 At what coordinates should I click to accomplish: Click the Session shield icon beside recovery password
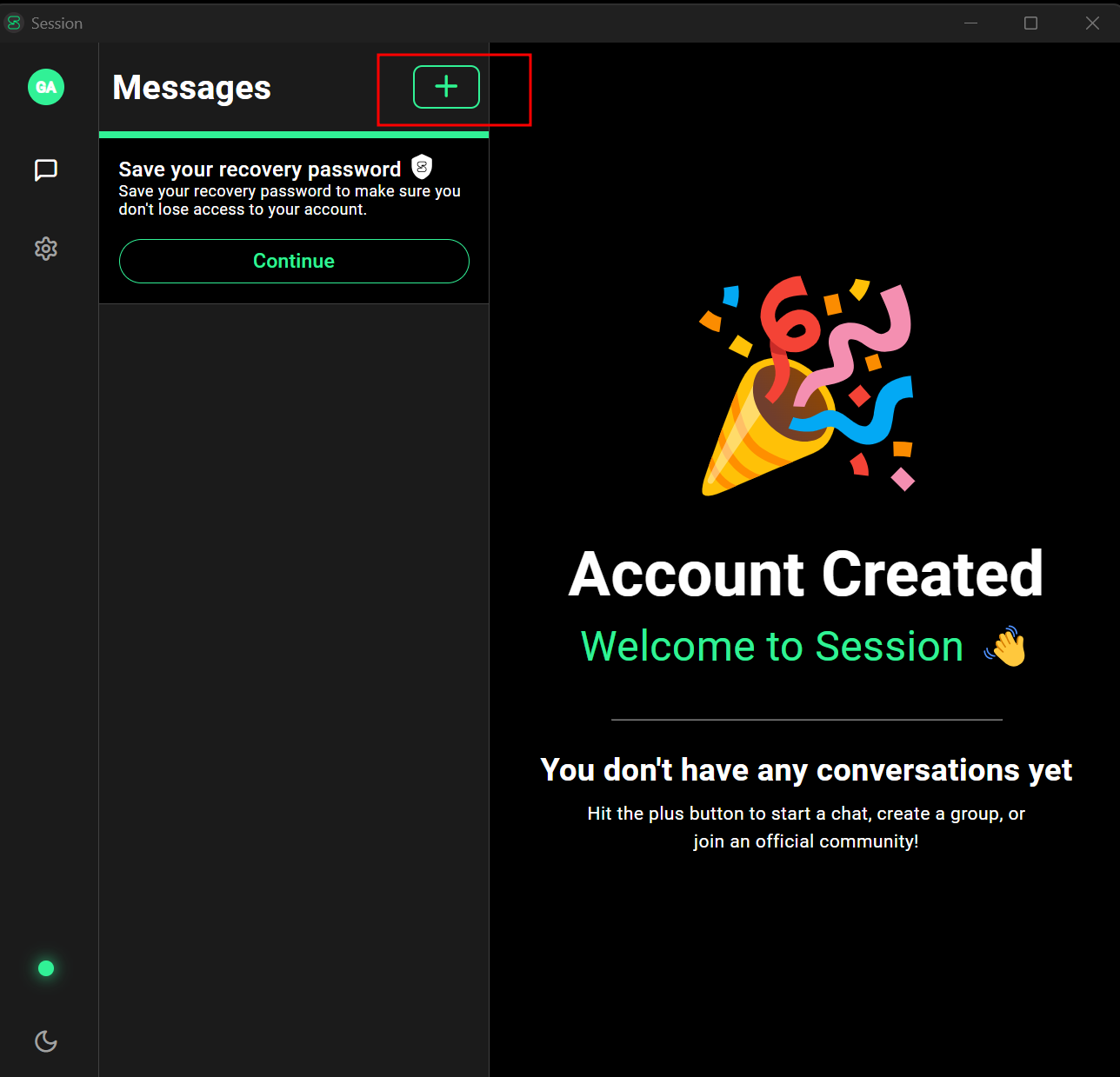(x=422, y=166)
